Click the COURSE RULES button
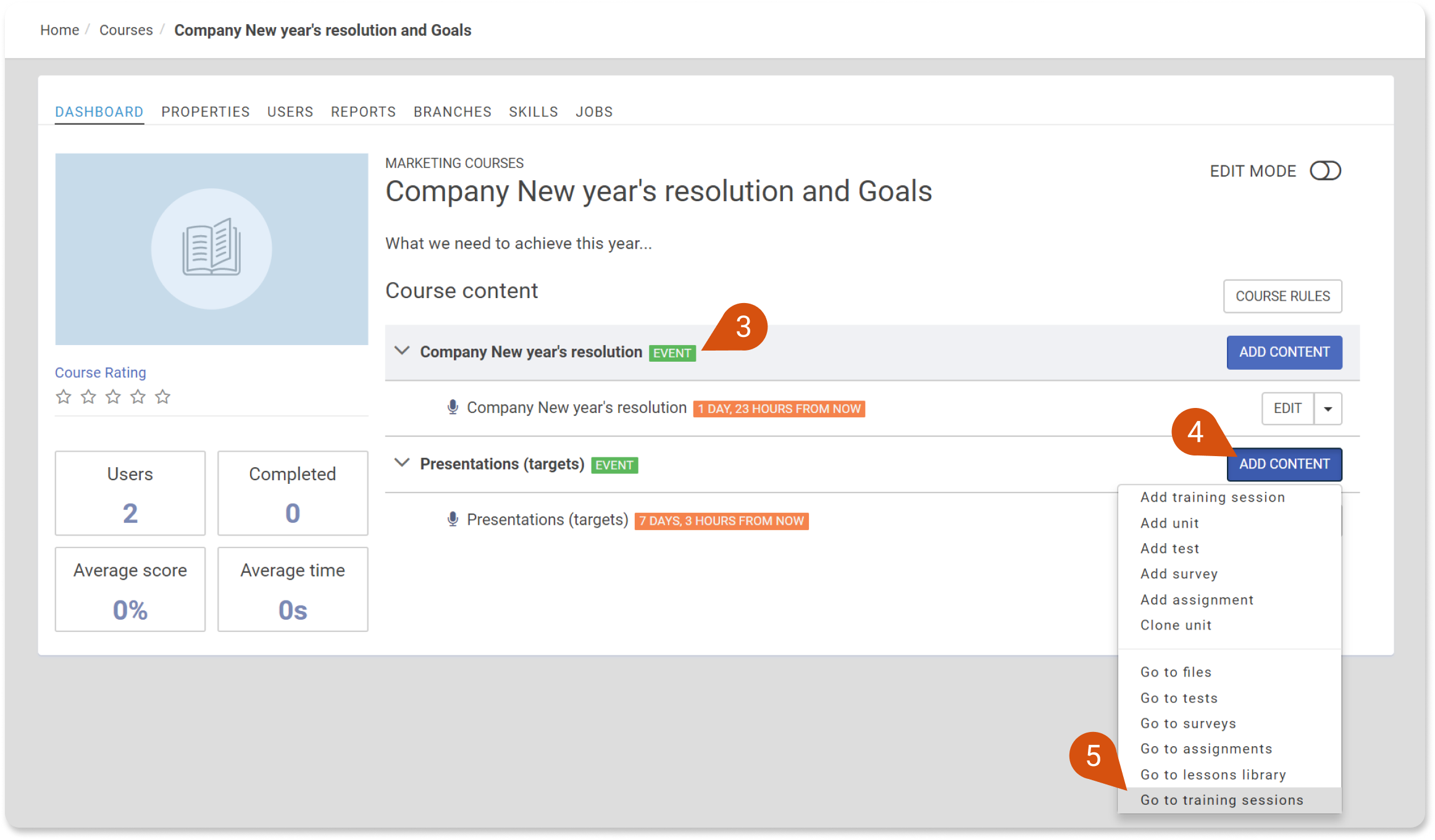 click(x=1282, y=296)
